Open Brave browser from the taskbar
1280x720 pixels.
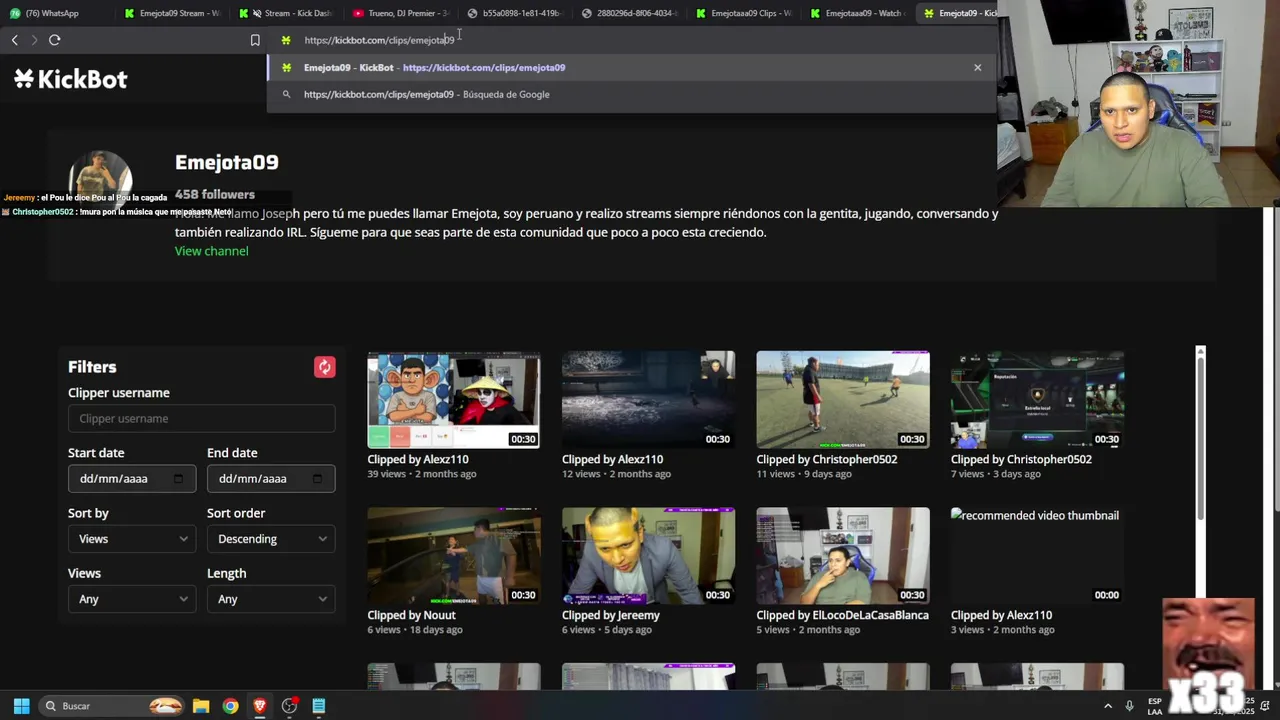pyautogui.click(x=260, y=706)
